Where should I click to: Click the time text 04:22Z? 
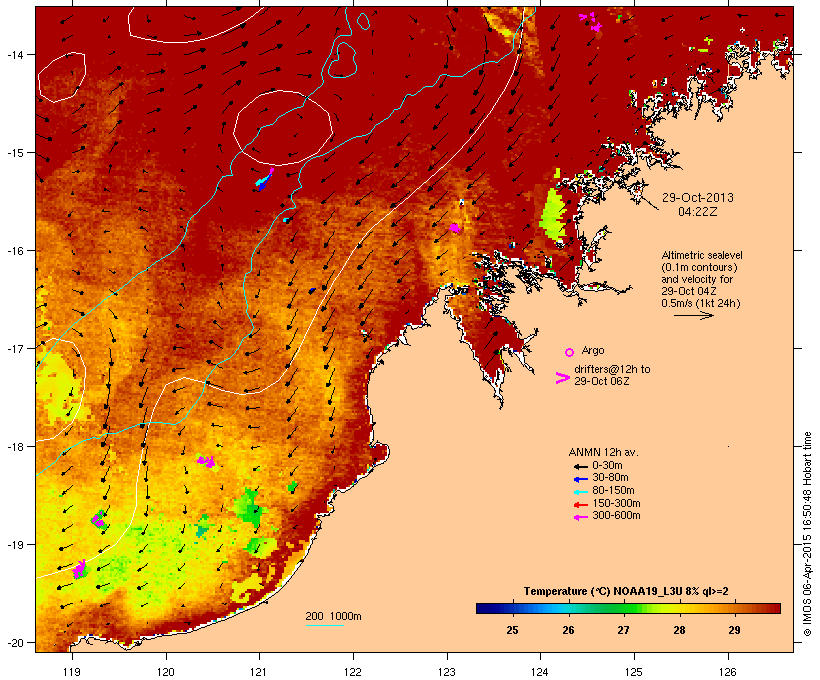(x=698, y=212)
